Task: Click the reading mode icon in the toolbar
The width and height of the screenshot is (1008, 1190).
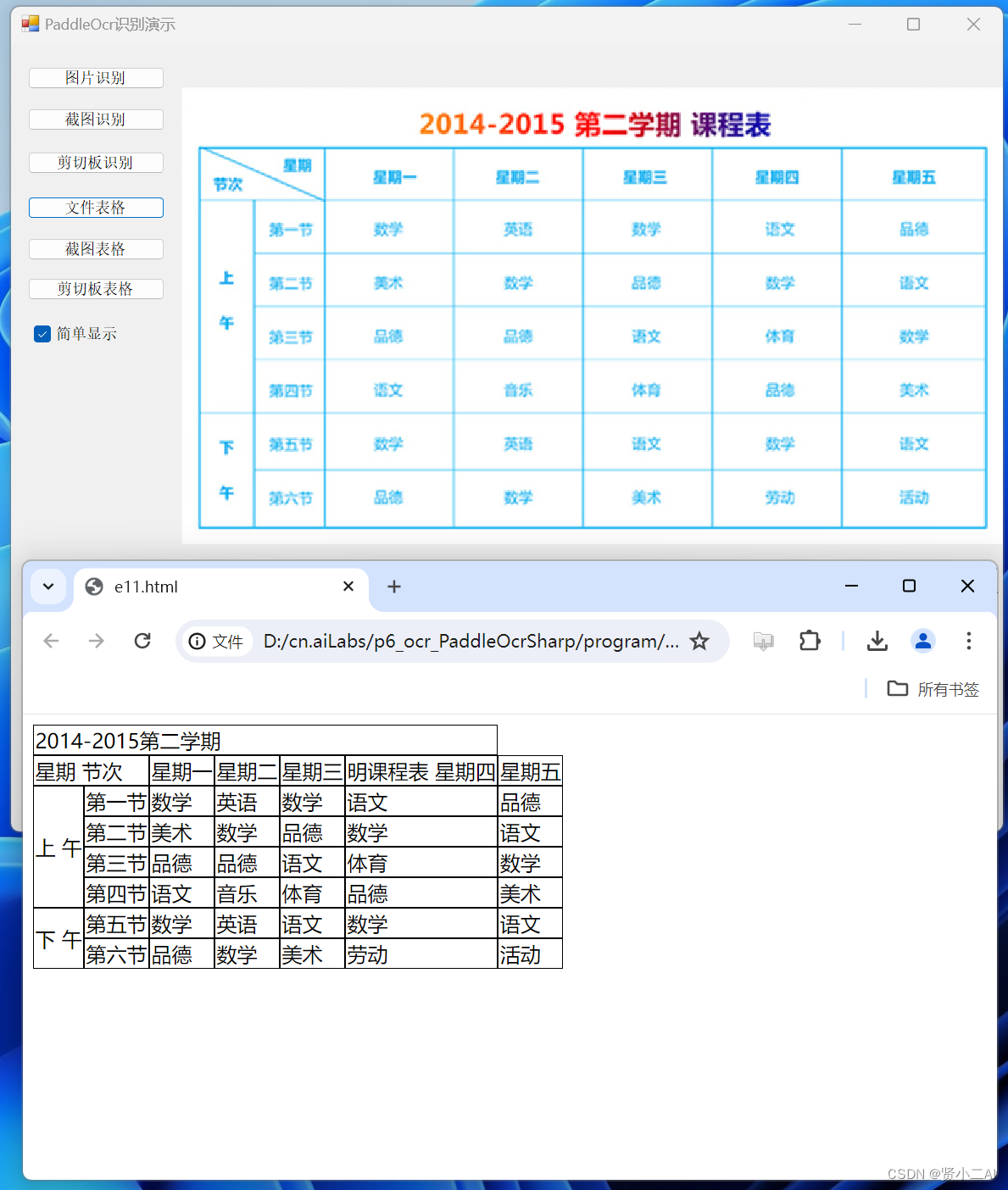Action: 763,642
